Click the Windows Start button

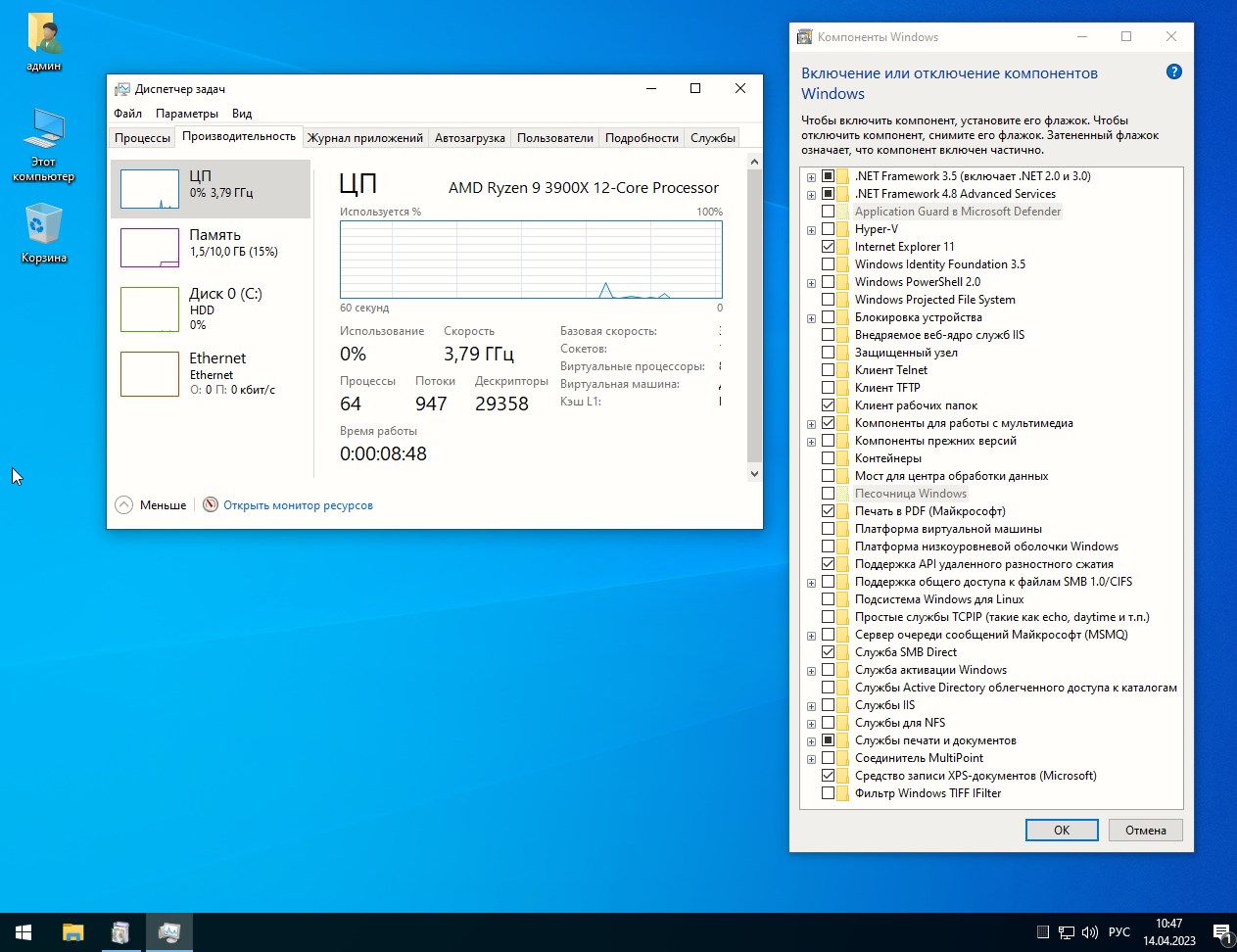point(24,932)
